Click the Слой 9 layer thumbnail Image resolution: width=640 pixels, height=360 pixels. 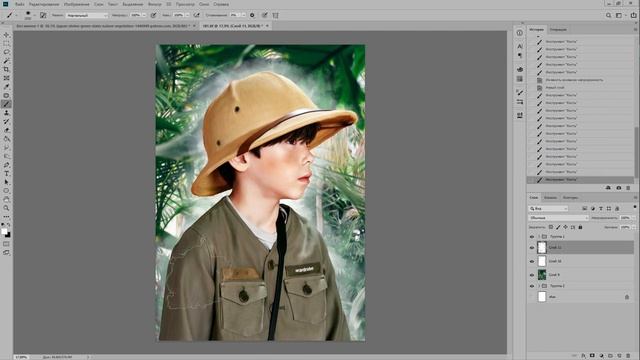pyautogui.click(x=542, y=275)
